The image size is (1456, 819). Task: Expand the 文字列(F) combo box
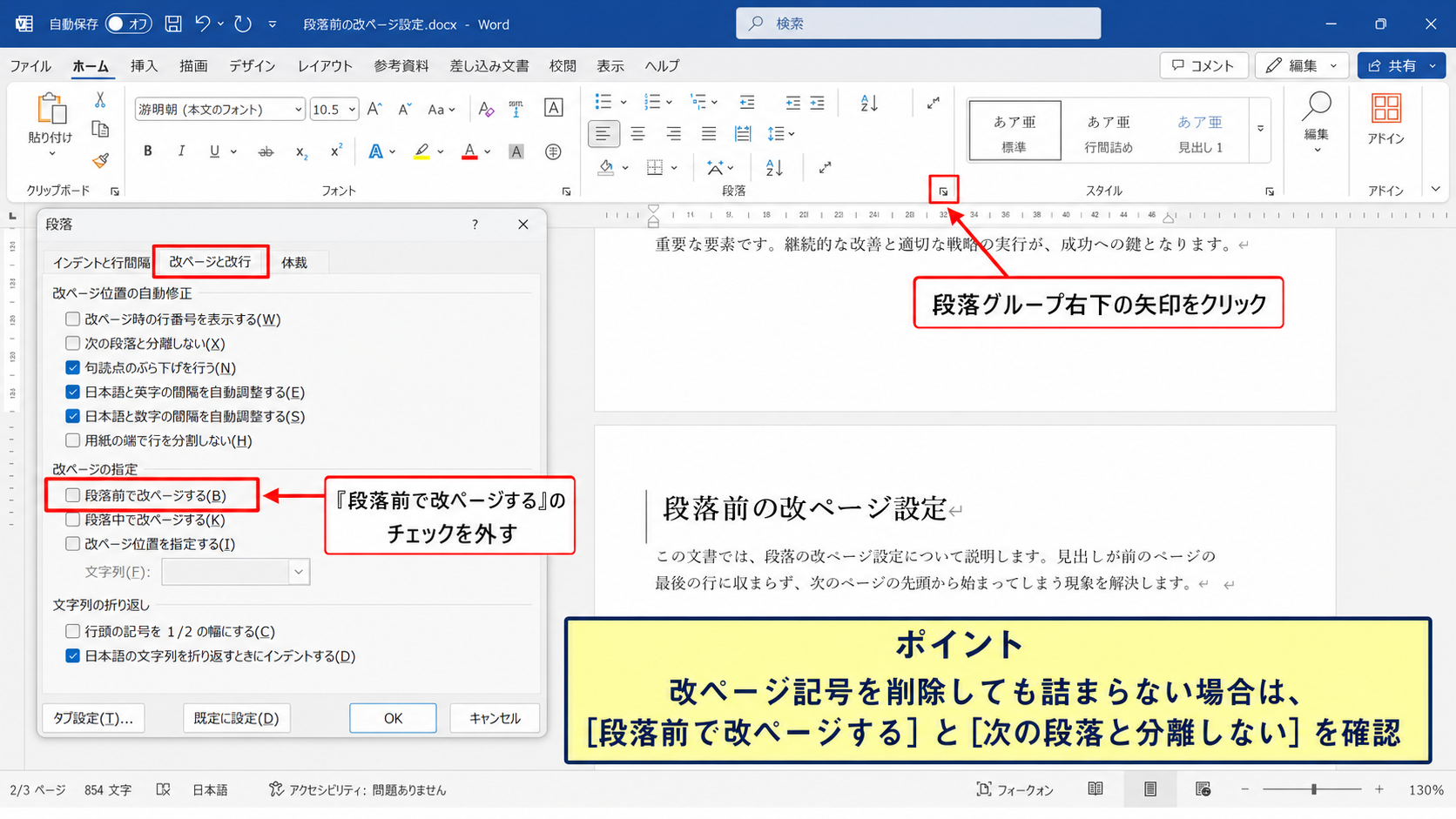tap(299, 572)
